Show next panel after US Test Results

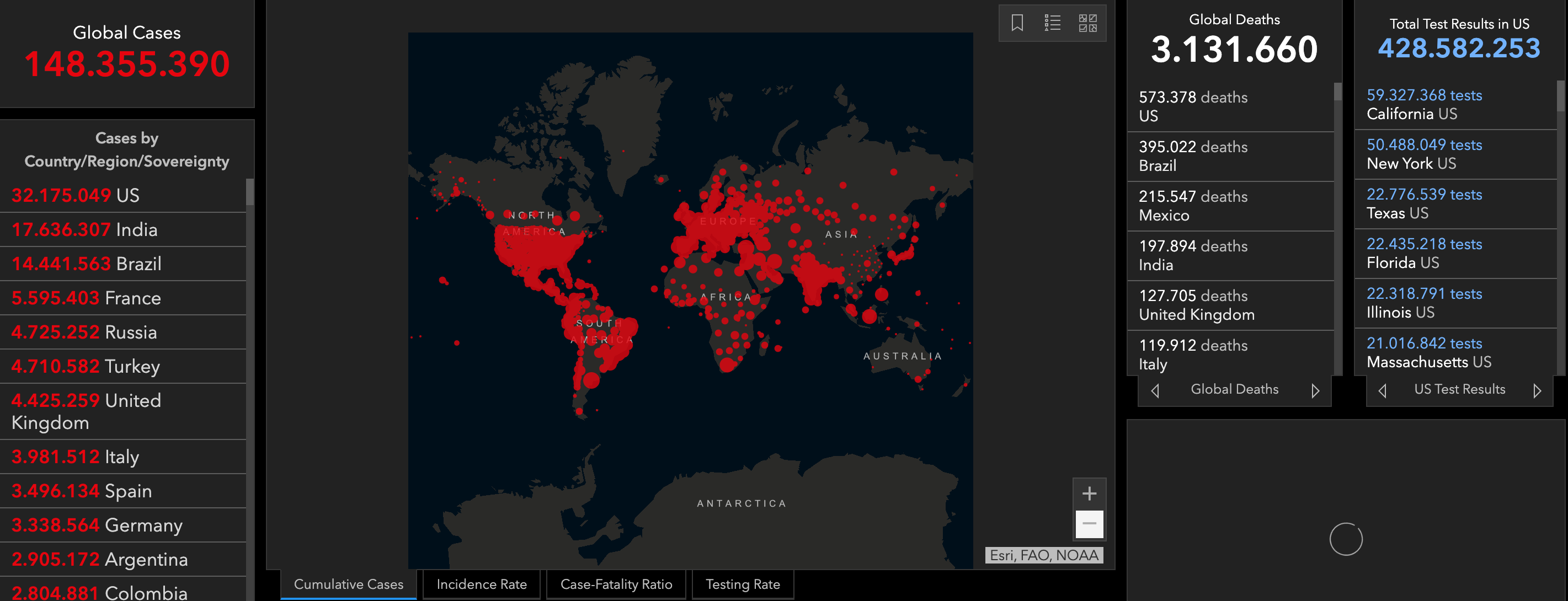pyautogui.click(x=1537, y=390)
